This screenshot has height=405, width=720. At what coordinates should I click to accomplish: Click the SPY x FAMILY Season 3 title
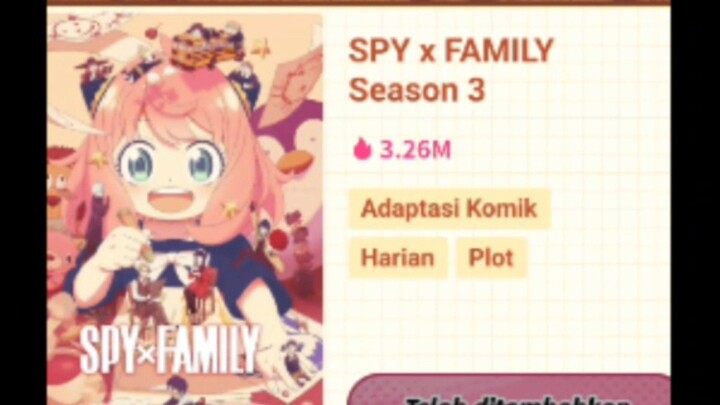tap(451, 70)
